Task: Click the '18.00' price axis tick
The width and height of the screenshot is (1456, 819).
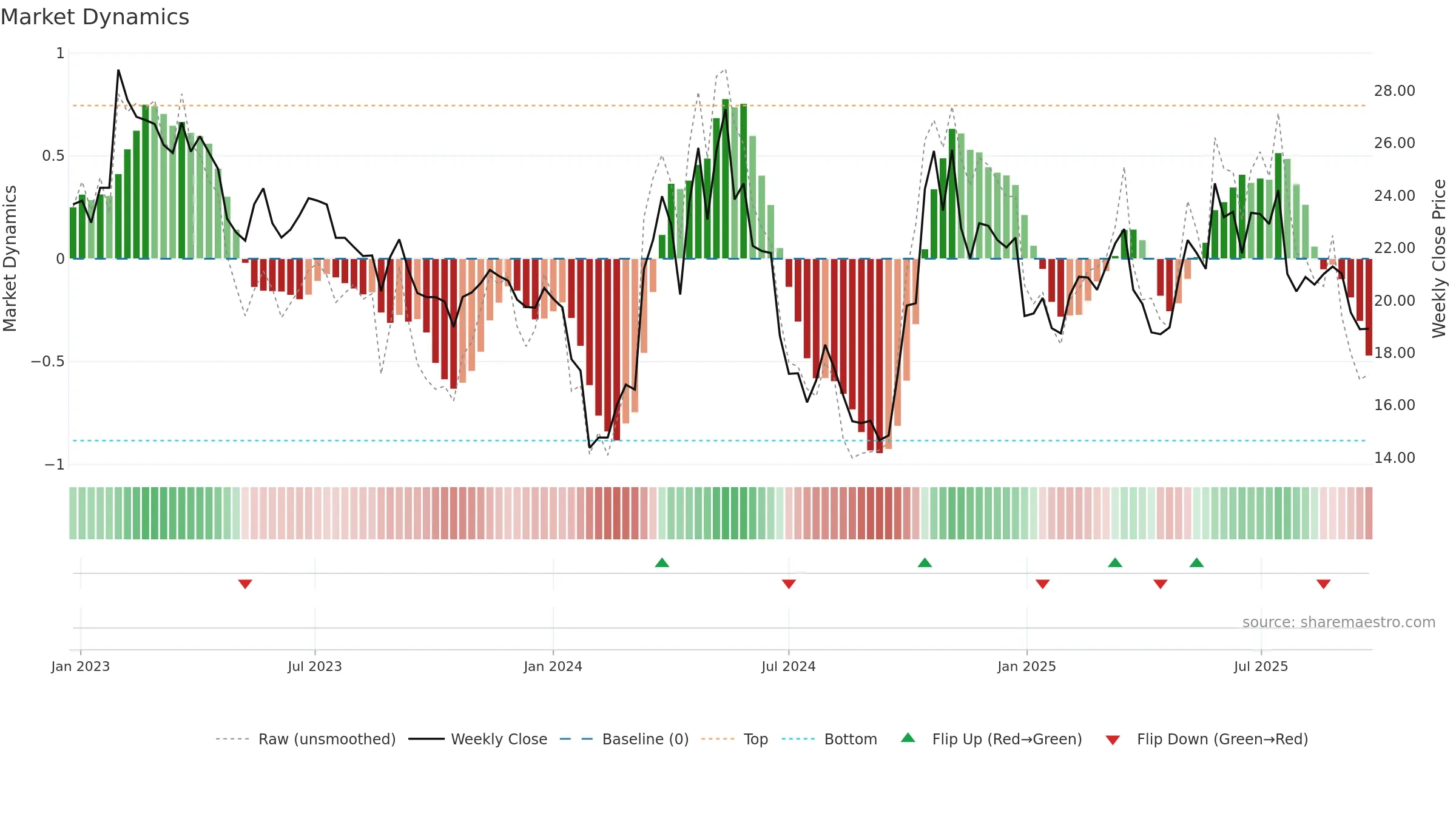Action: click(1395, 353)
